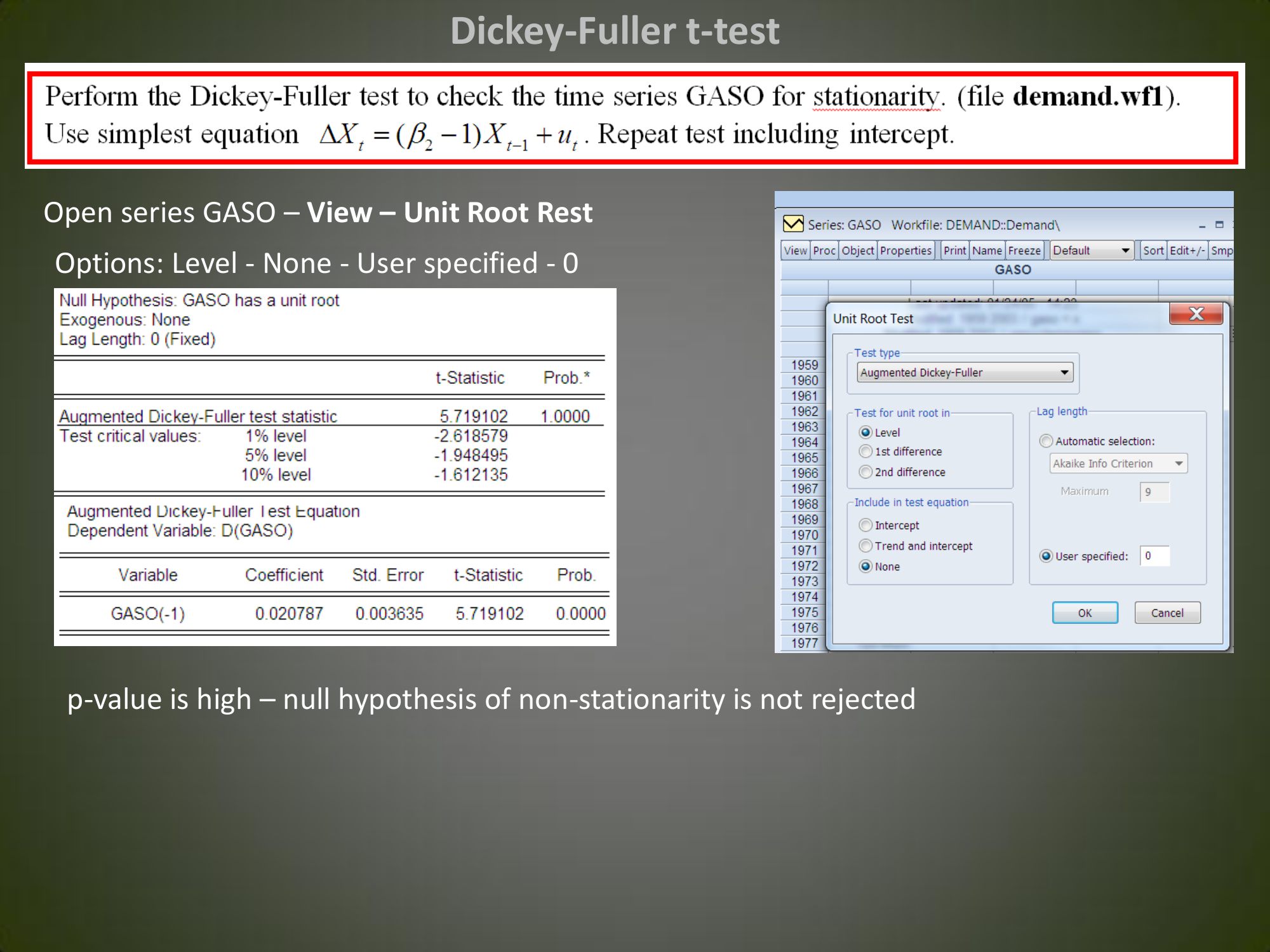Viewport: 1270px width, 952px height.
Task: Click the Edit+/- toolbar button
Action: click(1187, 251)
